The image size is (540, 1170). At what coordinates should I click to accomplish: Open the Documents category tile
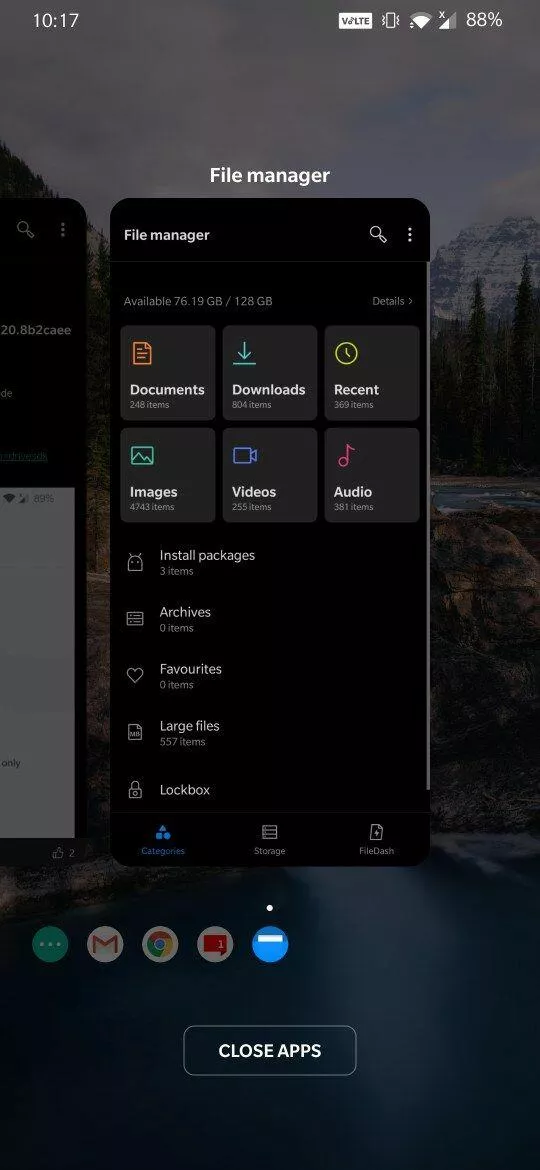click(168, 372)
